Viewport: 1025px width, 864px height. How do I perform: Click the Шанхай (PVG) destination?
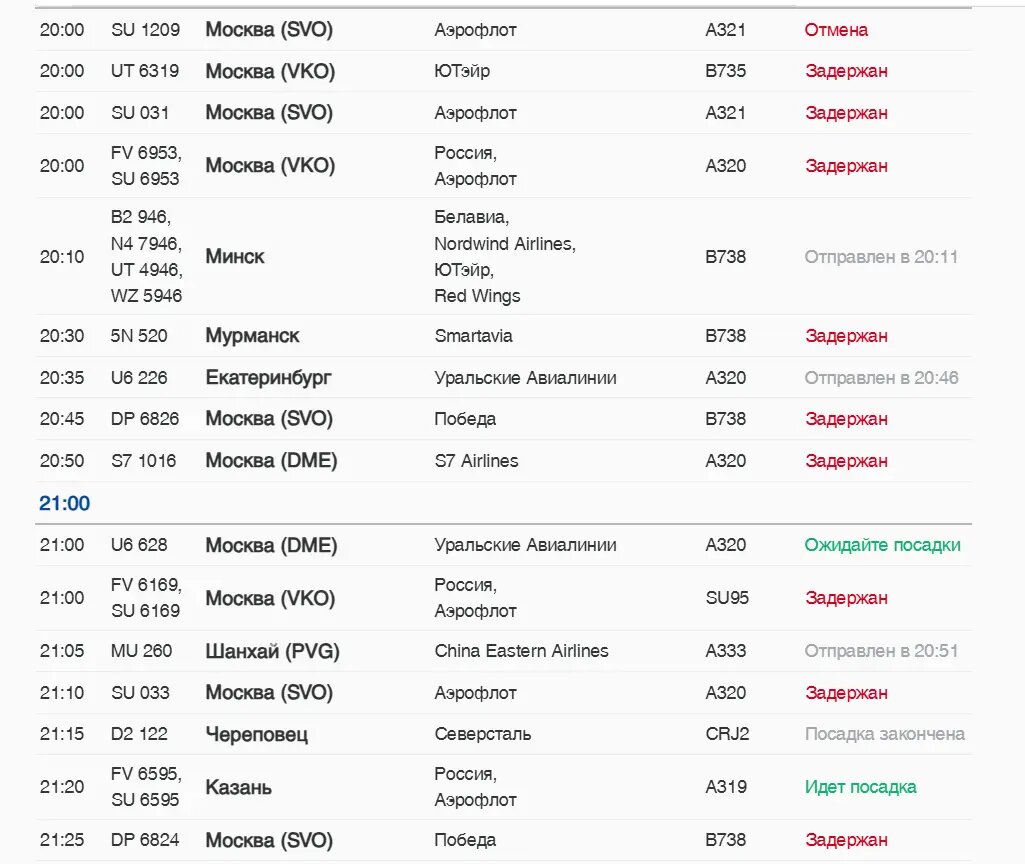point(272,651)
